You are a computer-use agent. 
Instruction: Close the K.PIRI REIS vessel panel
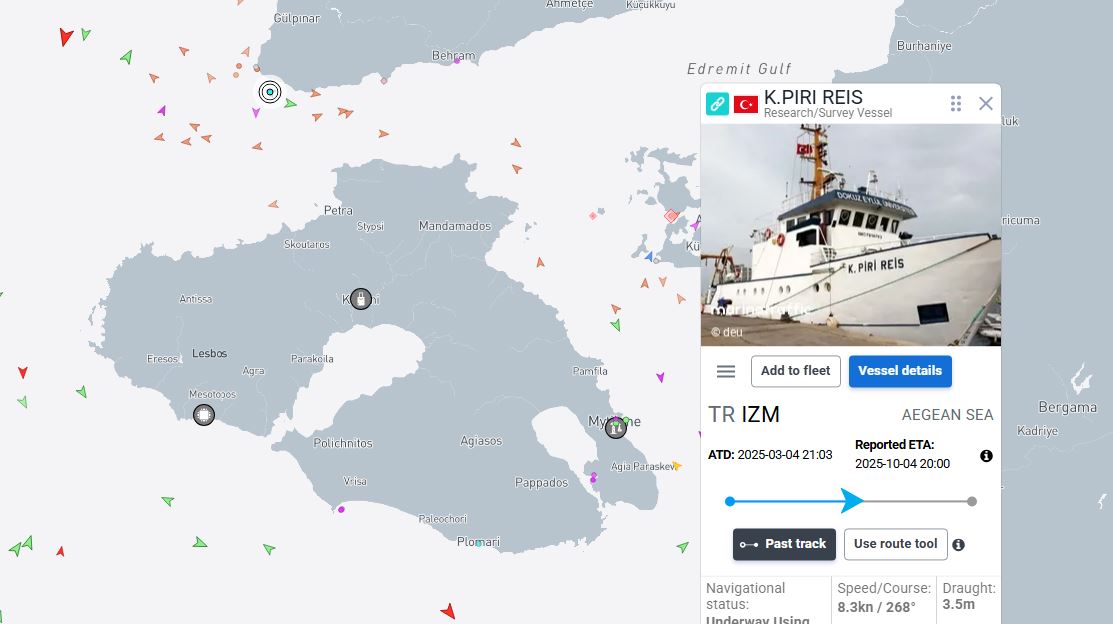click(x=985, y=103)
